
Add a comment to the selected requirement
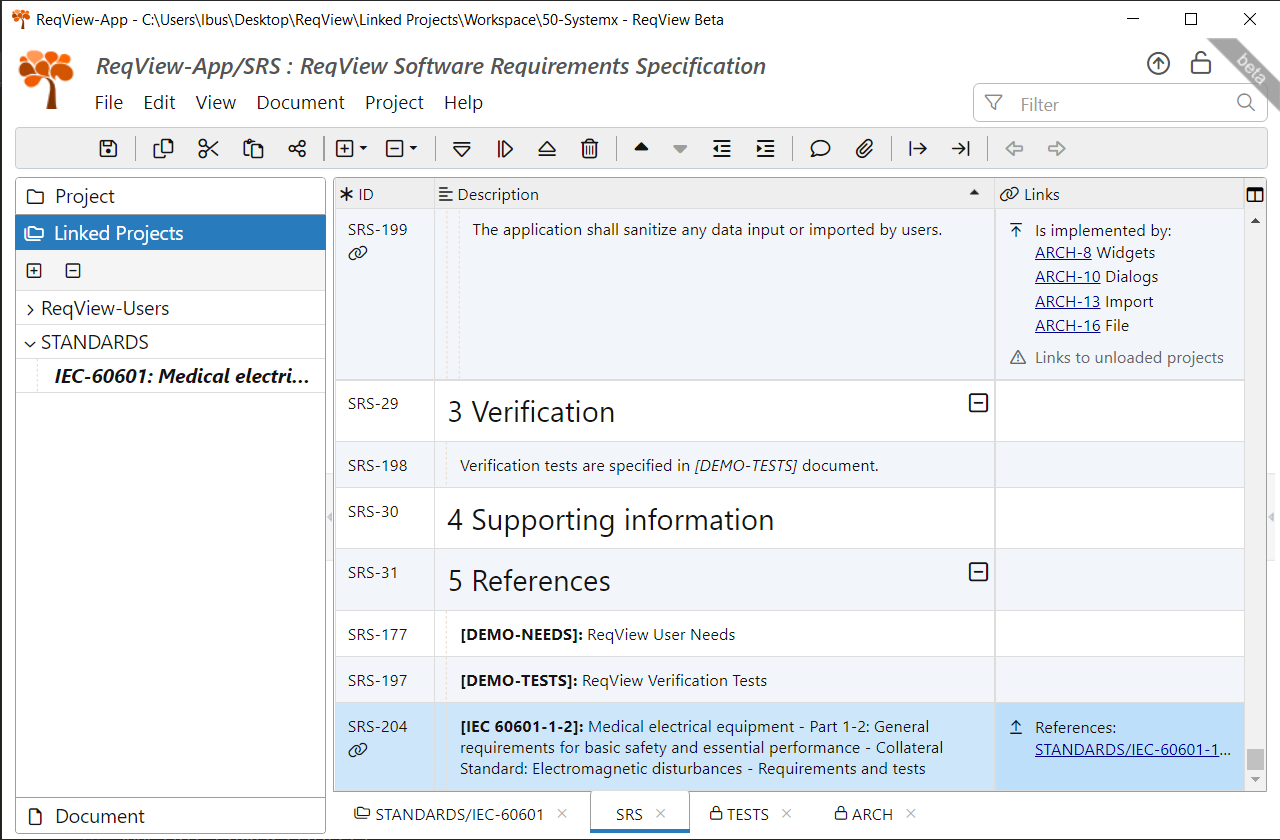[820, 148]
